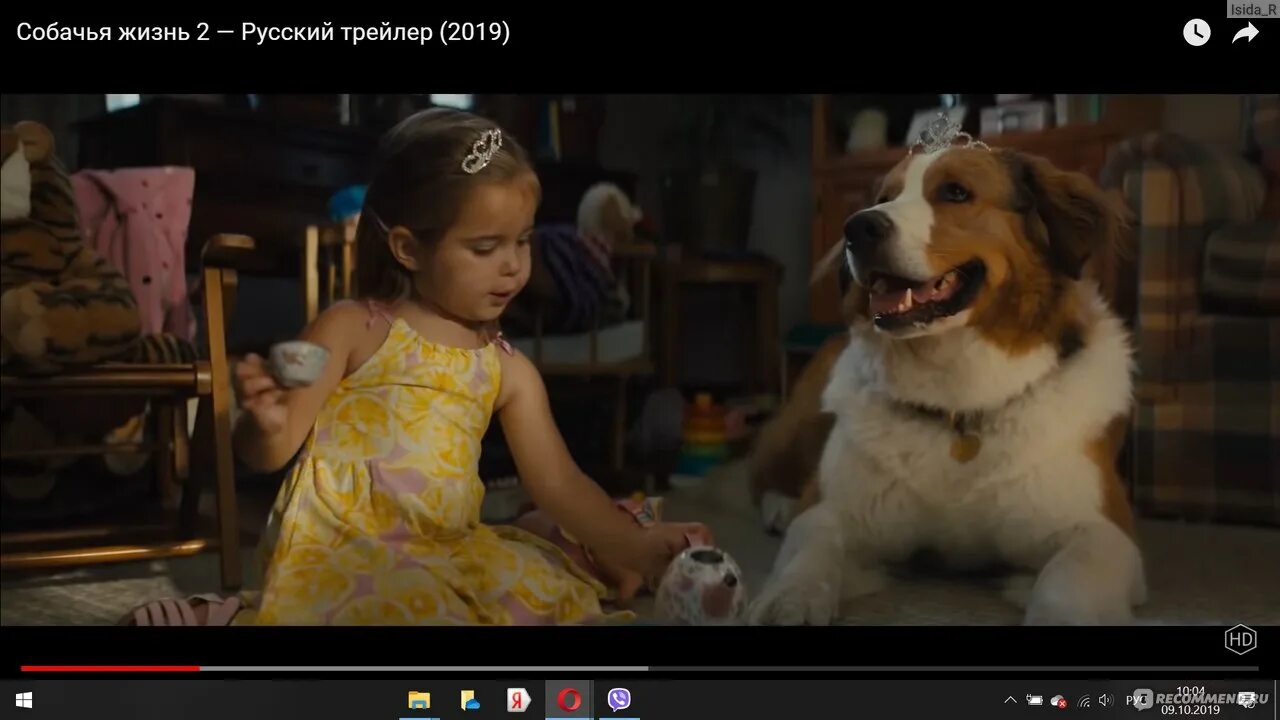Open Wi-Fi network tray icon
This screenshot has width=1280, height=720.
tap(1083, 700)
